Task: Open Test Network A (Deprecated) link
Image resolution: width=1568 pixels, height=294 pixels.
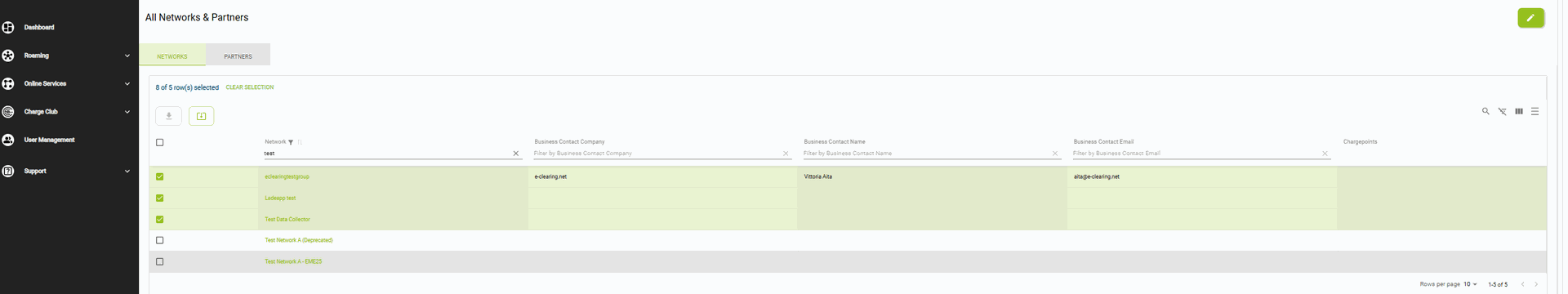Action: pos(299,240)
